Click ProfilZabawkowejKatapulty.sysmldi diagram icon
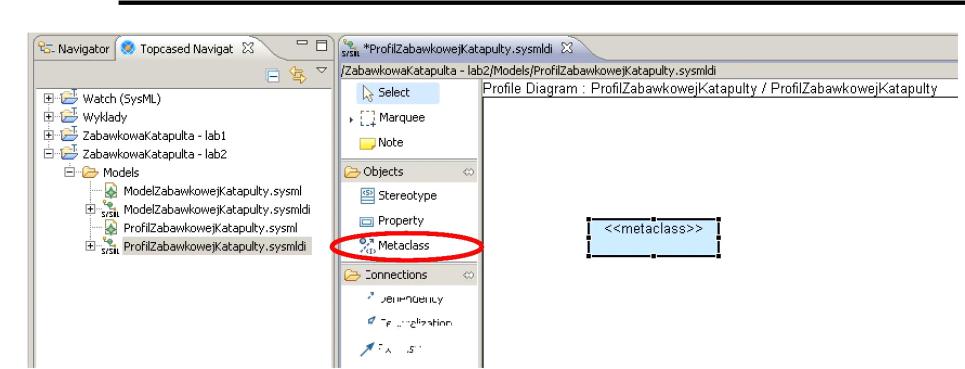This screenshot has width=965, height=369. point(111,247)
